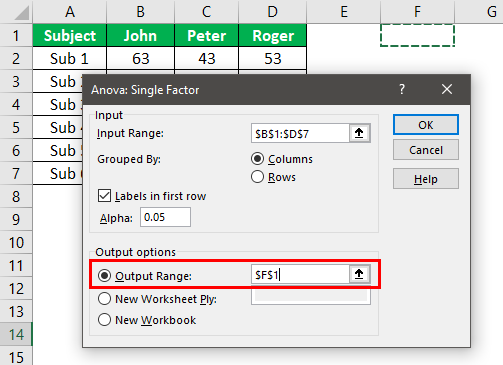
Task: Choose the Output Range radio option
Action: [104, 276]
